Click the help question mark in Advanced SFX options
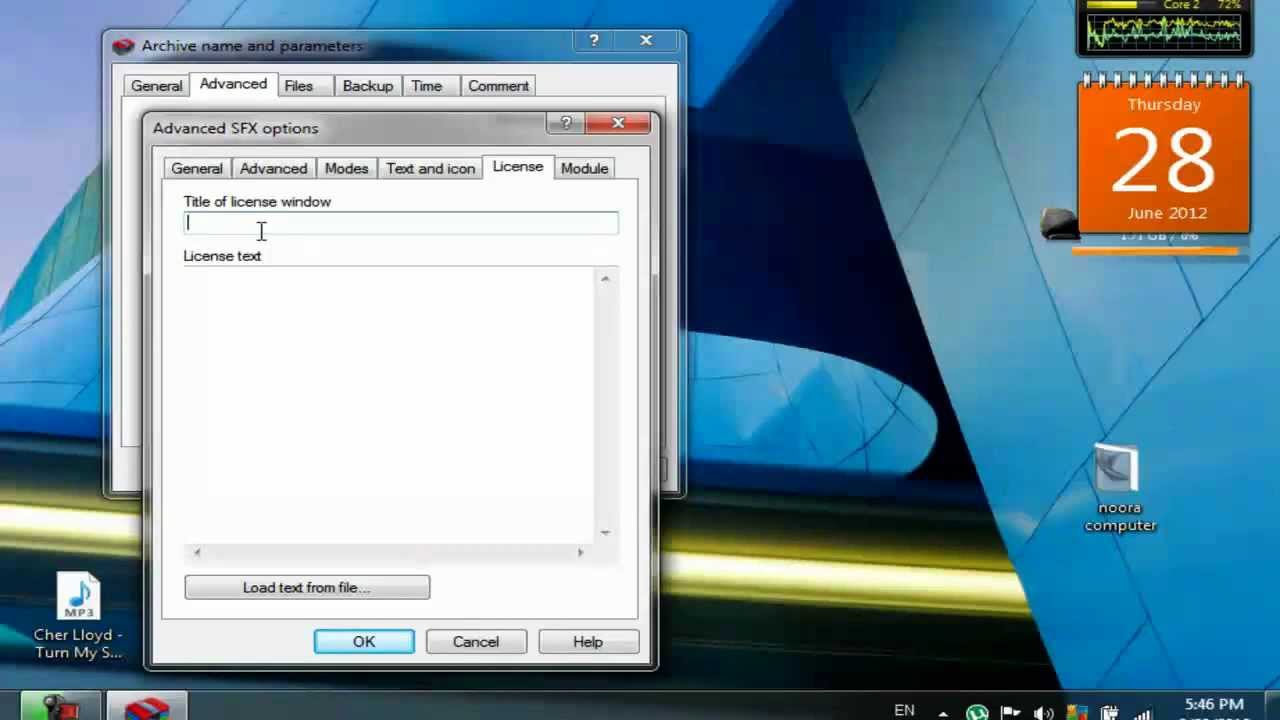 [566, 123]
